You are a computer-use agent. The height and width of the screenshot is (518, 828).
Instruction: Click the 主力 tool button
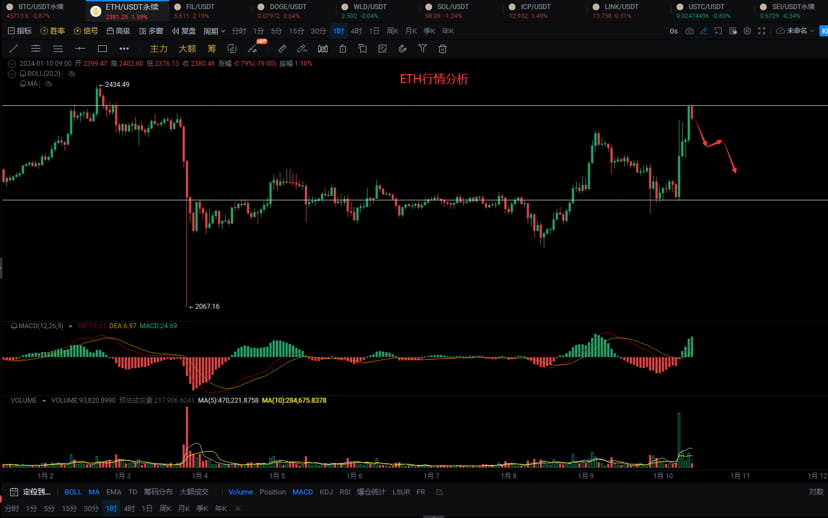158,49
